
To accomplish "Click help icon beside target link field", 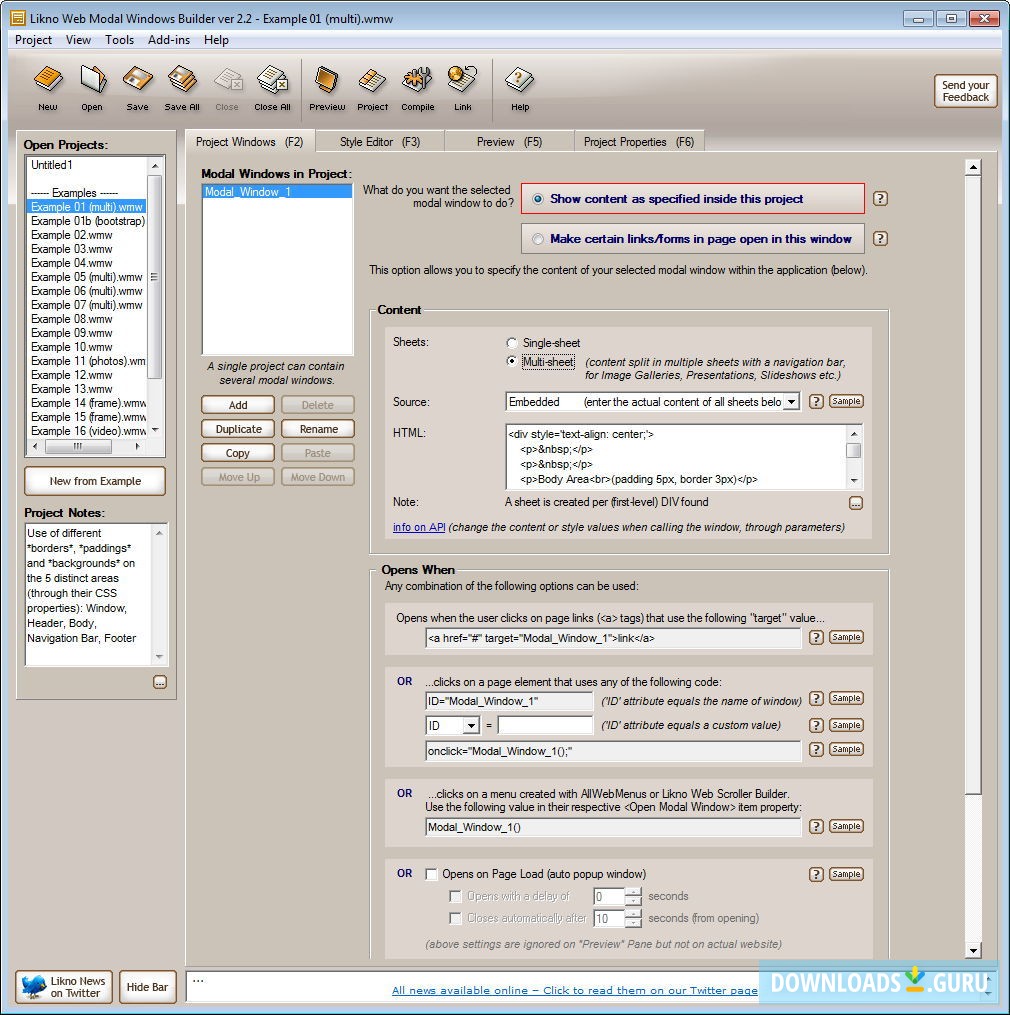I will coord(816,638).
